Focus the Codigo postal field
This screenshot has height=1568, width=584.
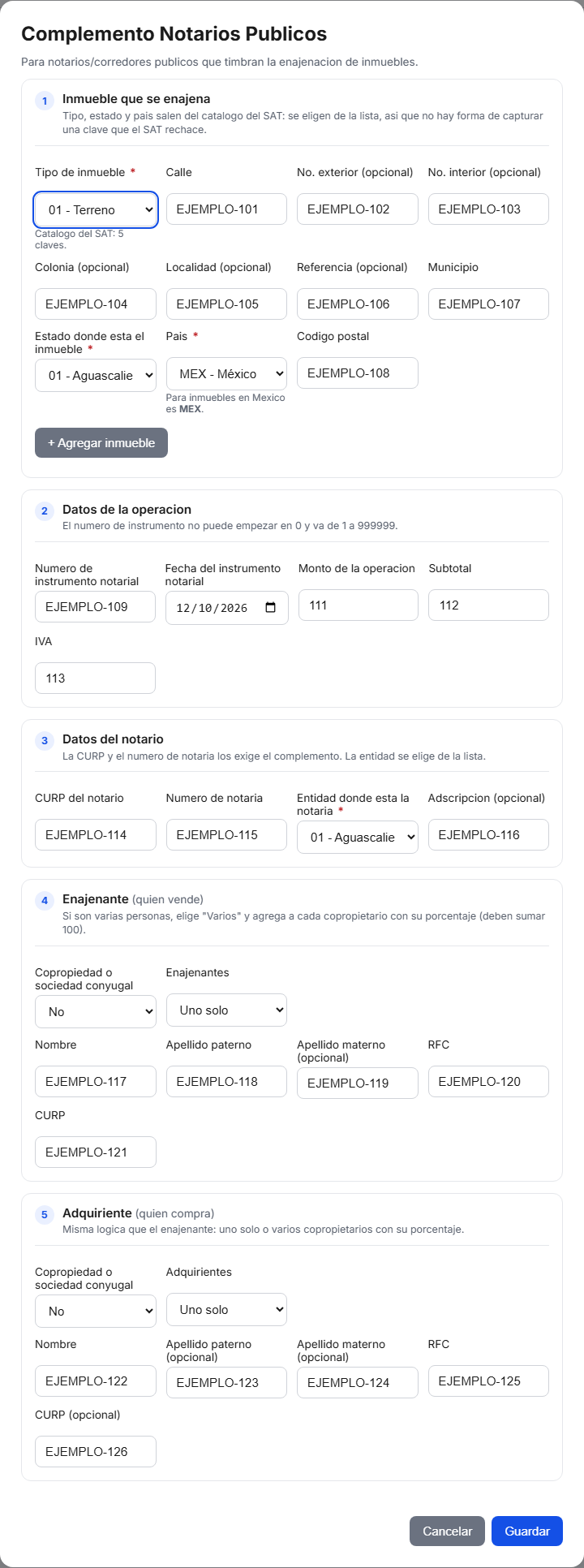(358, 373)
